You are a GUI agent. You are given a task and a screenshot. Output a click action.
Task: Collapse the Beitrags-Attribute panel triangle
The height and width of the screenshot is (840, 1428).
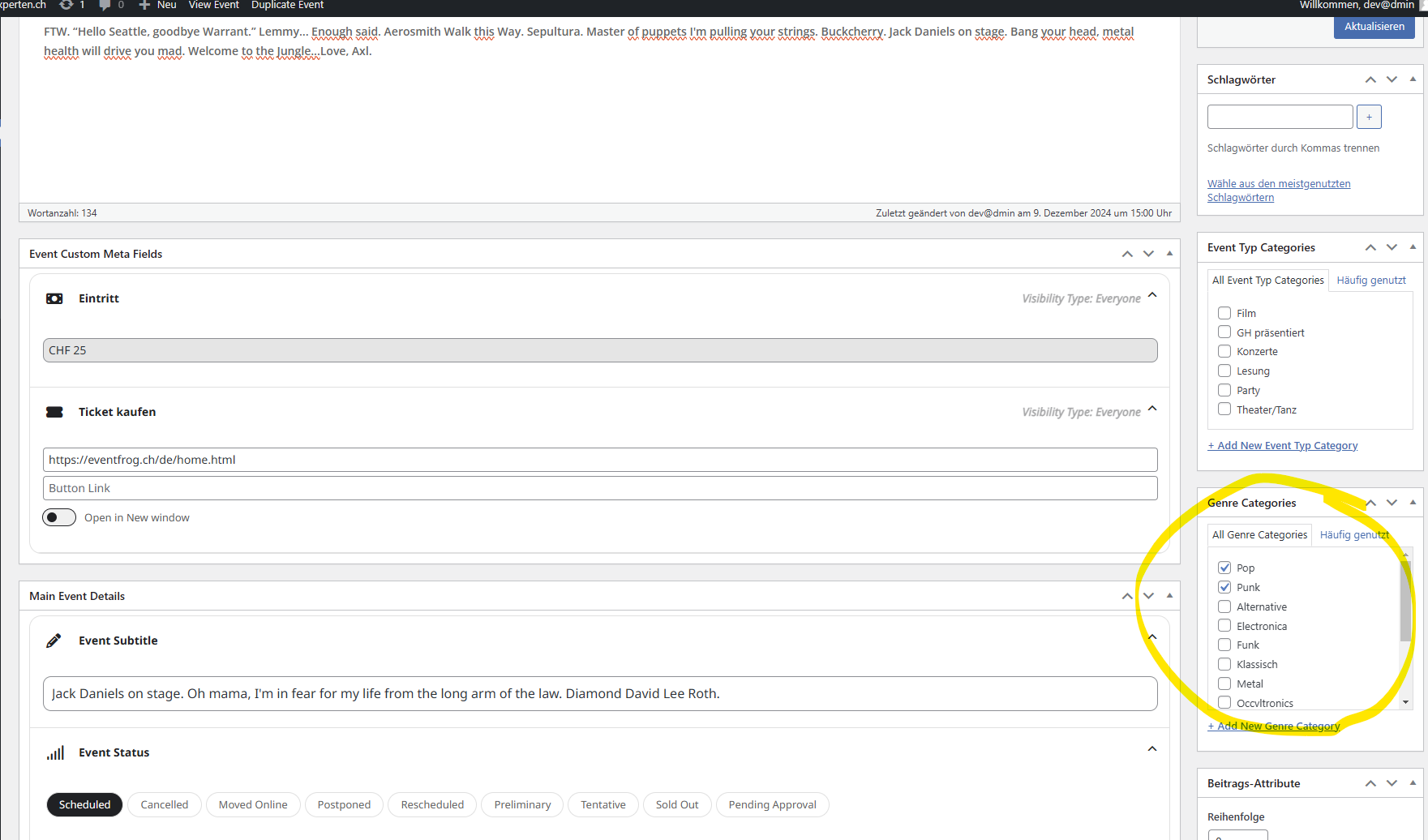pos(1413,783)
